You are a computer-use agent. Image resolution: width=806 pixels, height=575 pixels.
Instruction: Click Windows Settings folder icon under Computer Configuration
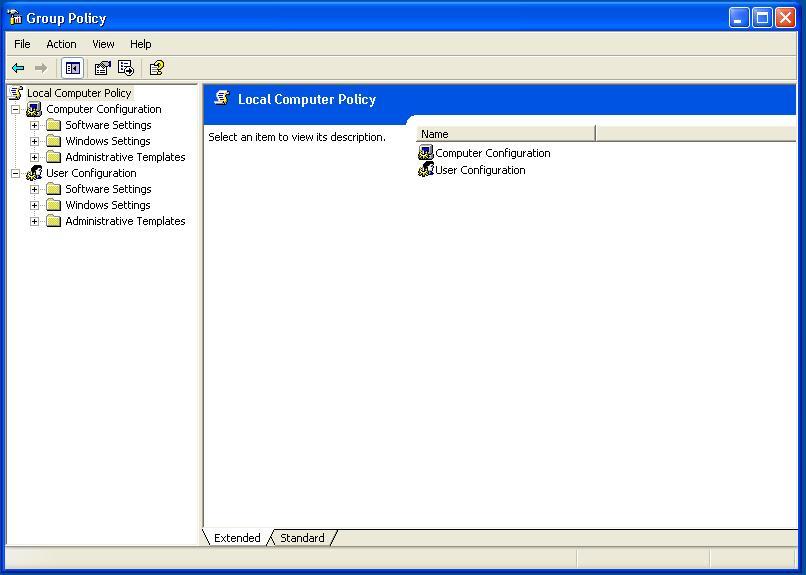pos(53,141)
